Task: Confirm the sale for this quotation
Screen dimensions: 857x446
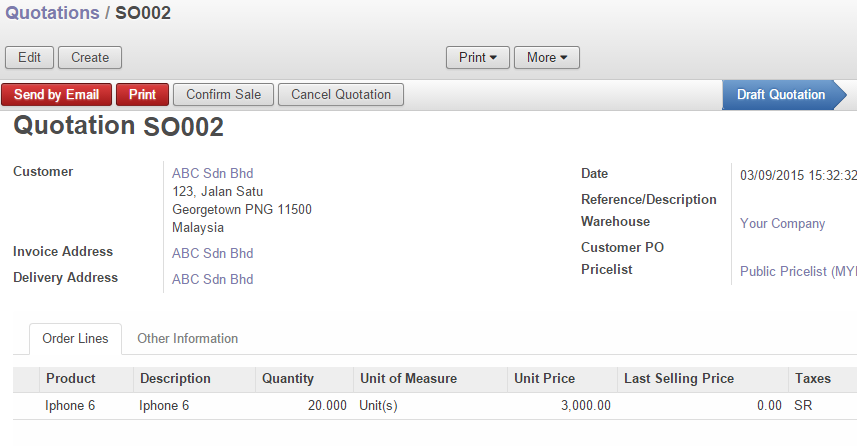Action: coord(223,95)
